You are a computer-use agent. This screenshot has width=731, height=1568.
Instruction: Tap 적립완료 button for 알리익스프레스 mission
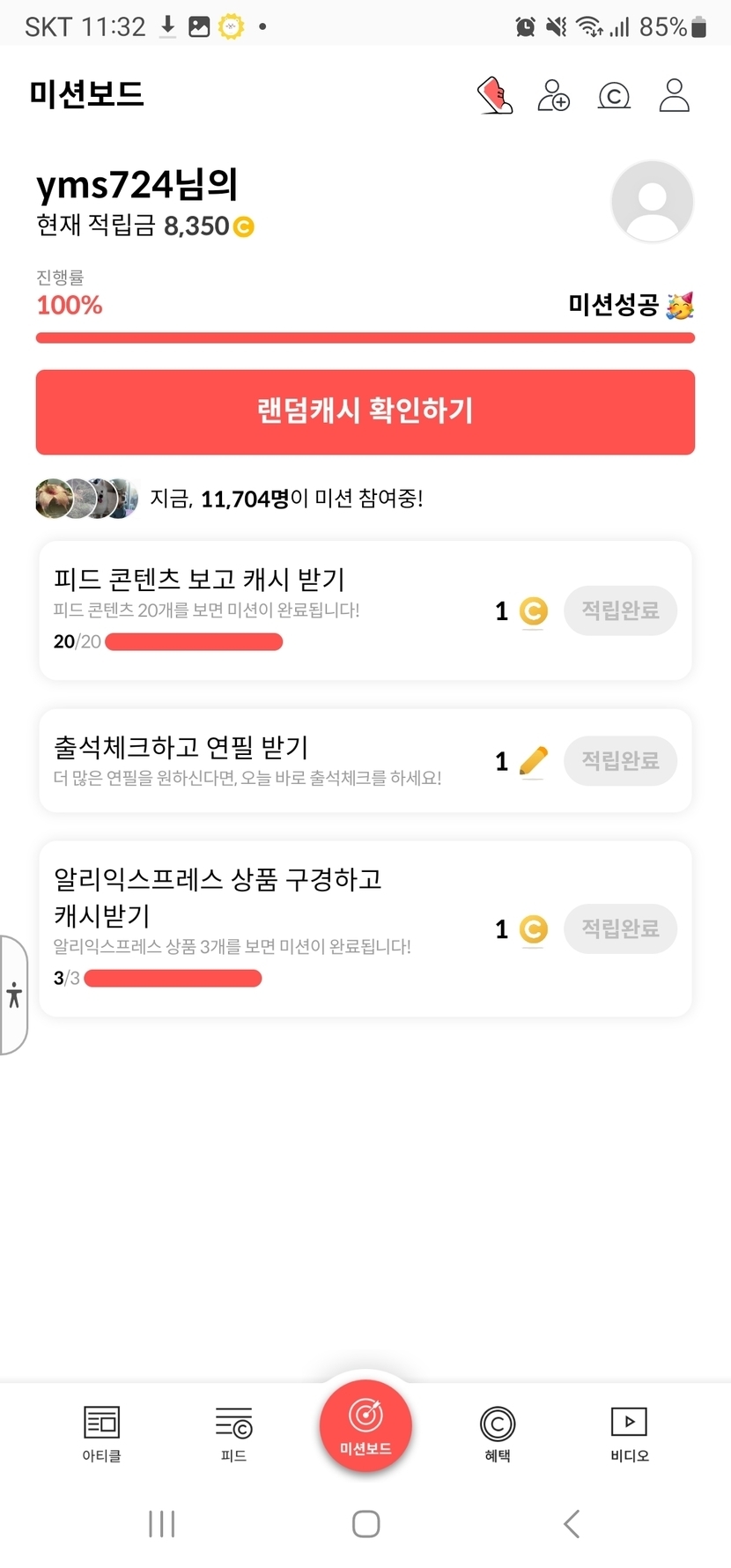(x=620, y=928)
